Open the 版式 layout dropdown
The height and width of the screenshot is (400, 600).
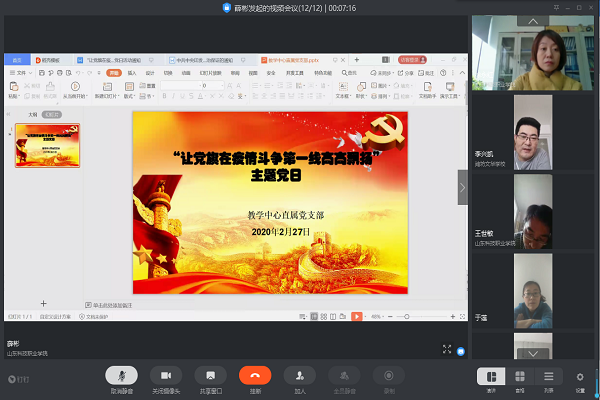point(129,90)
